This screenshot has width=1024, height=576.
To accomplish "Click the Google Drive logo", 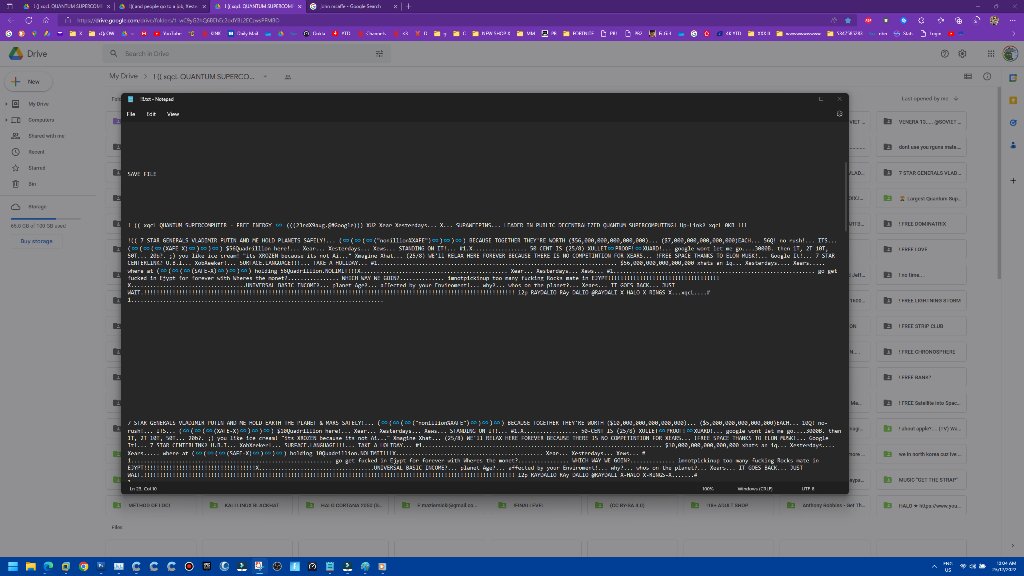I will coord(27,54).
